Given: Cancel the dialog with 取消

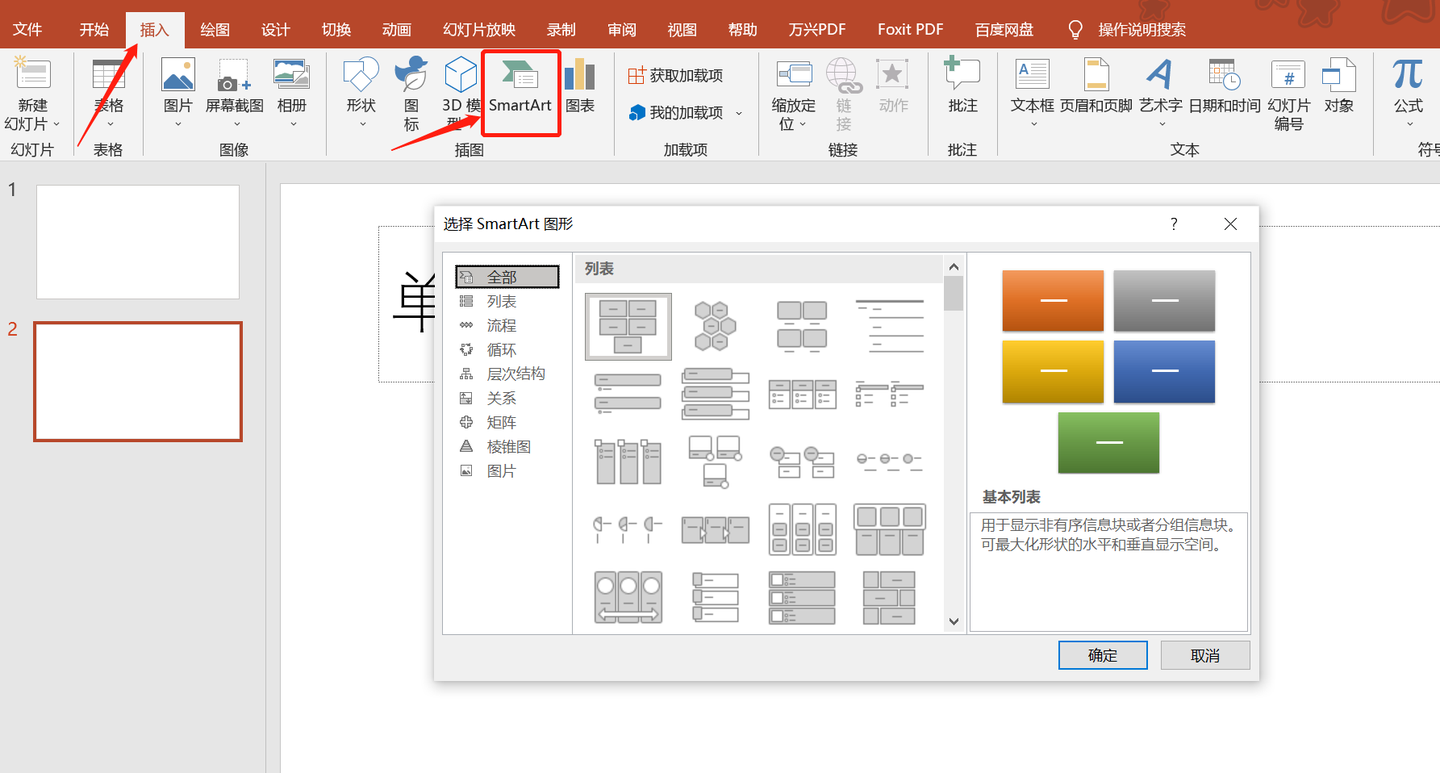Looking at the screenshot, I should point(1205,655).
